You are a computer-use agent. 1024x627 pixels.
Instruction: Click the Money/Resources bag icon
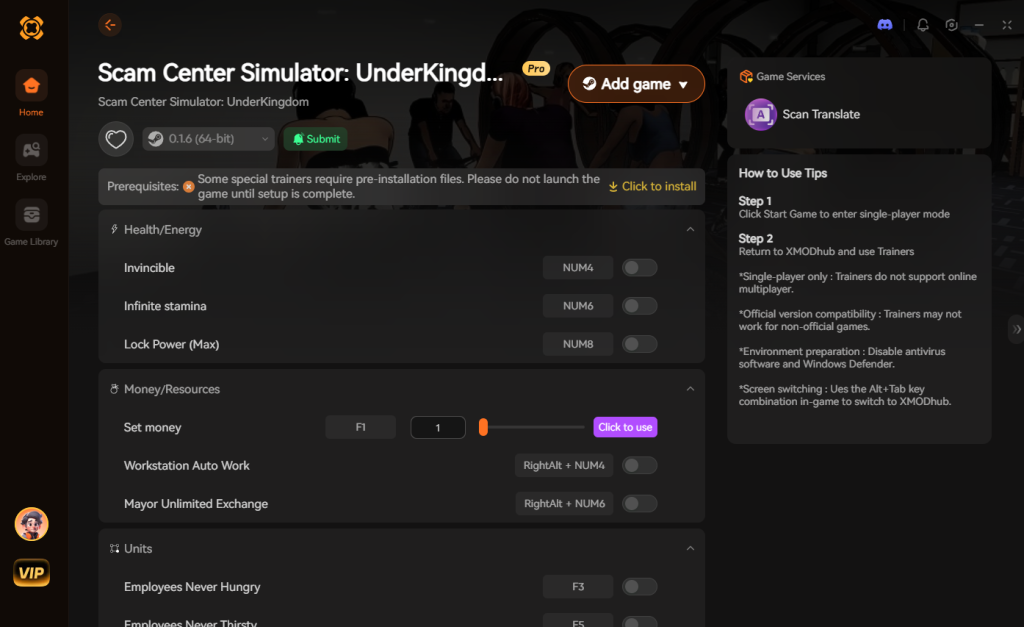[114, 389]
